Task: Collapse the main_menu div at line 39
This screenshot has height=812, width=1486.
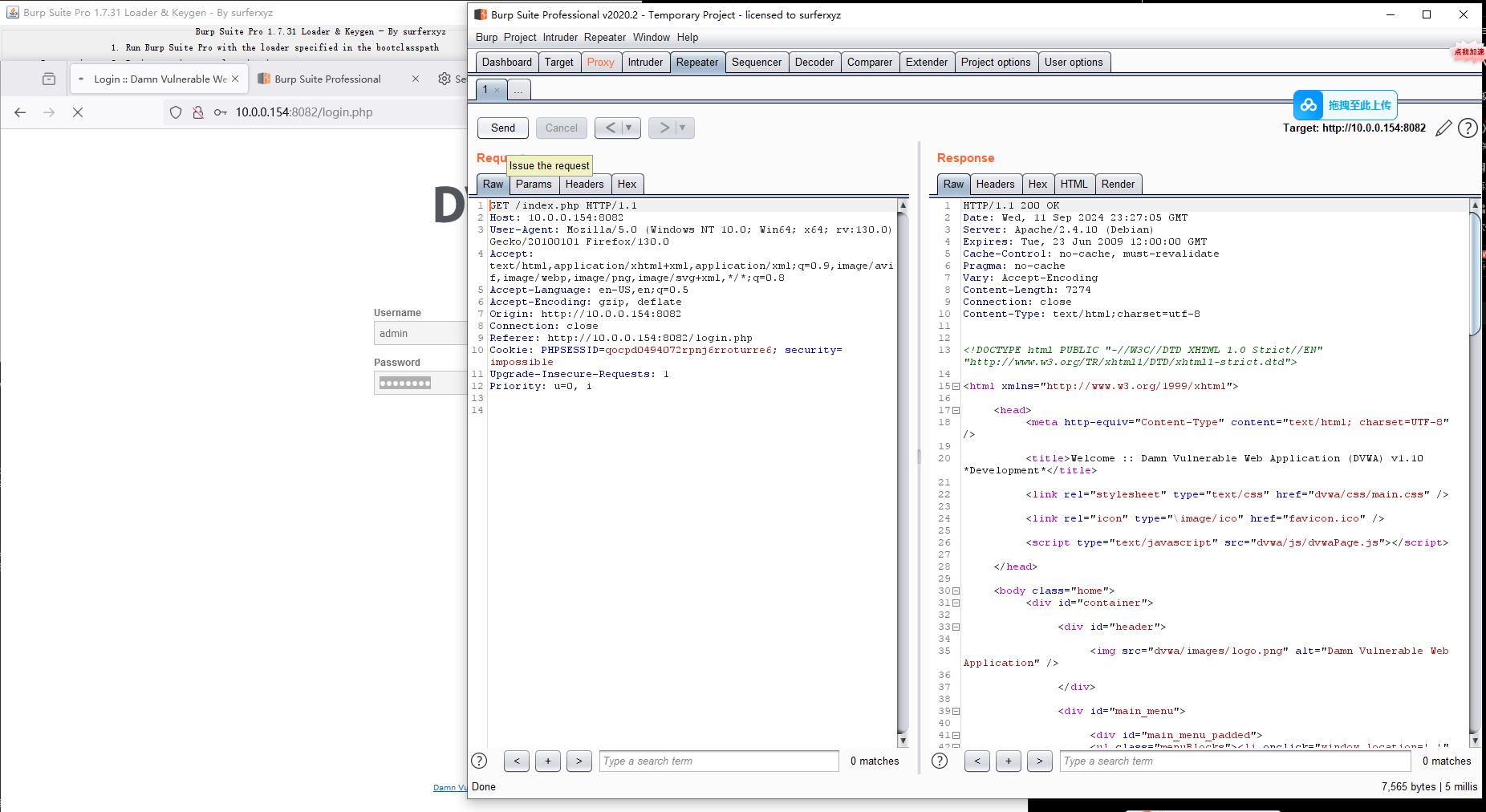Action: (956, 712)
